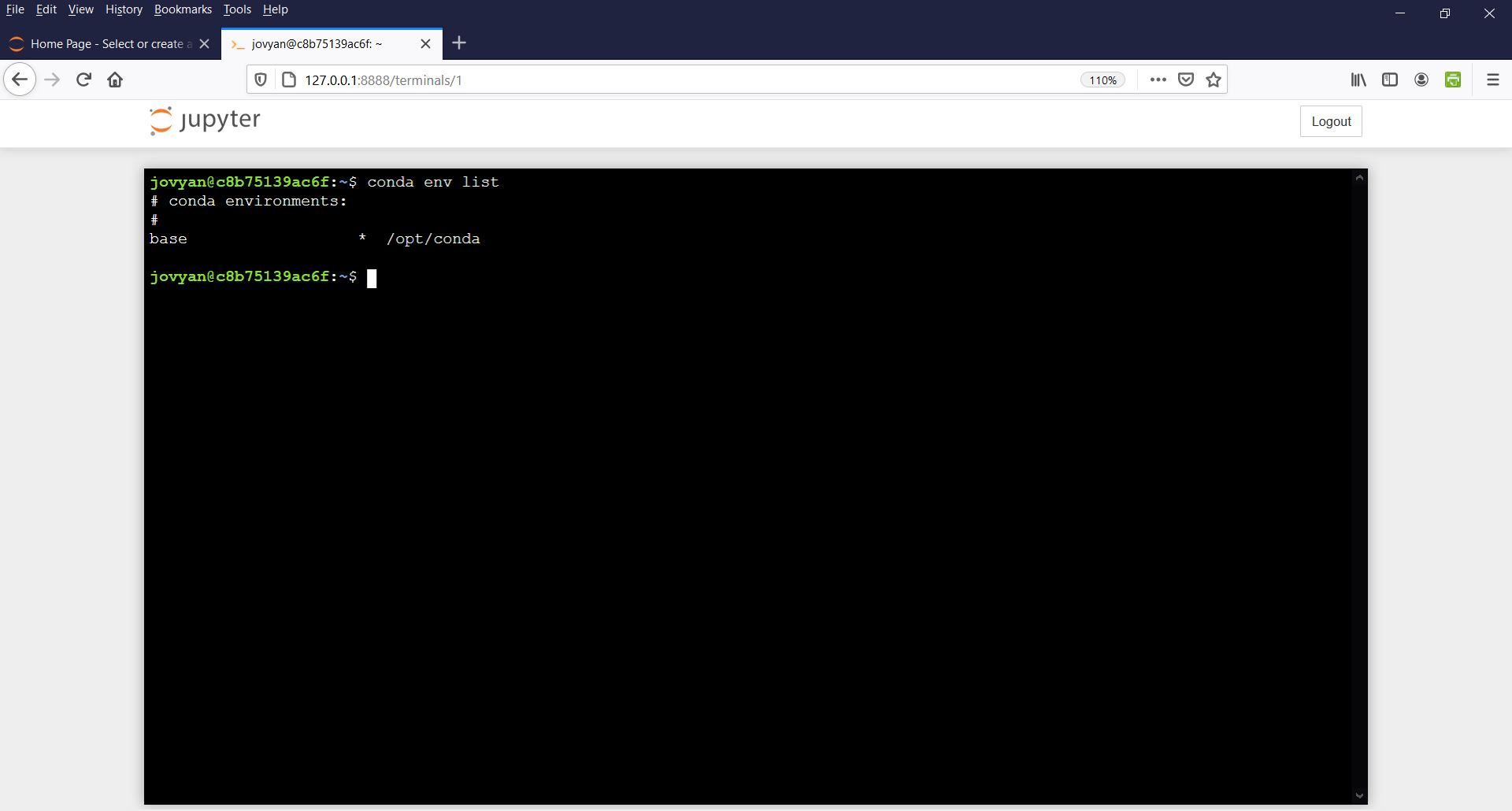Click the Jupyter logo
The width and height of the screenshot is (1512, 811).
pyautogui.click(x=205, y=120)
